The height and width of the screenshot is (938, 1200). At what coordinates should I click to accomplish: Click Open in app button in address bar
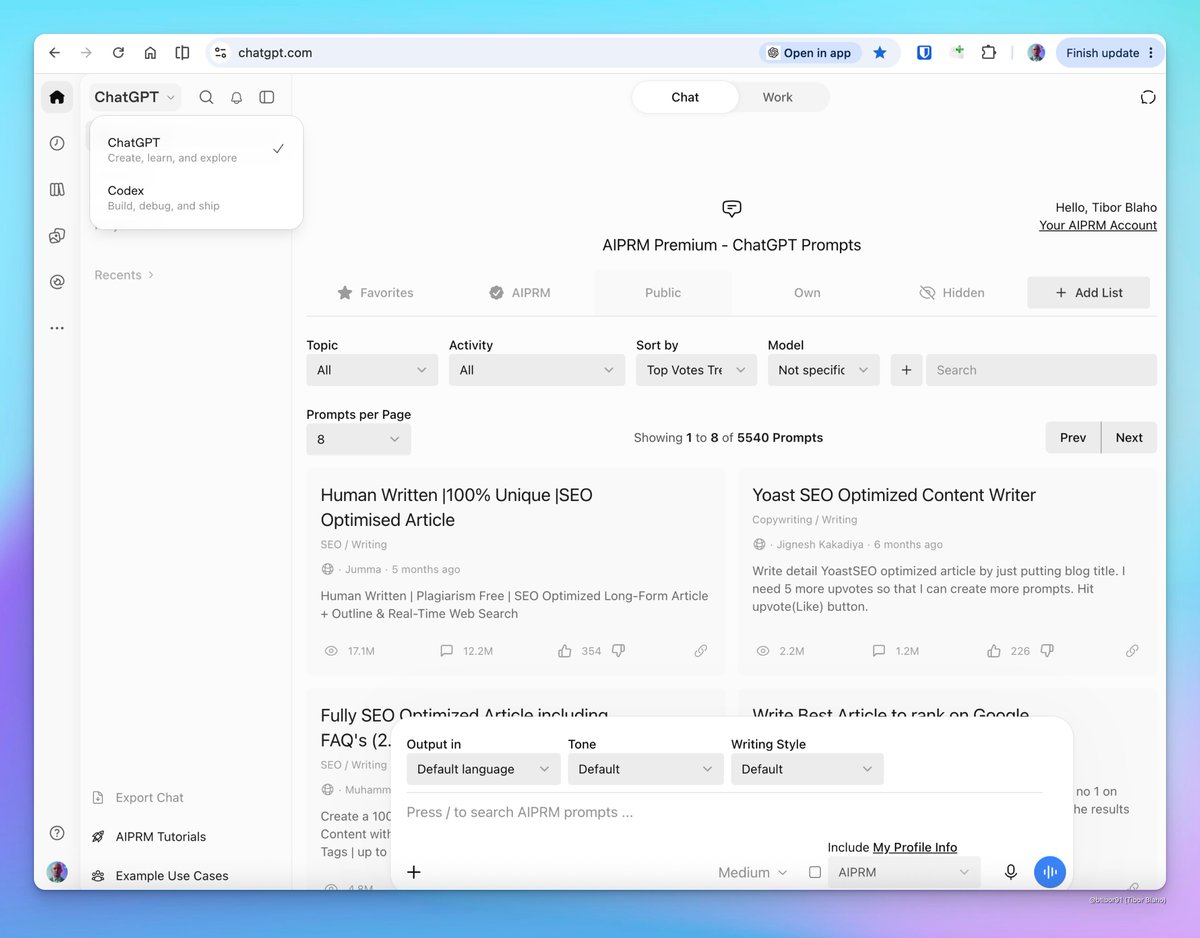click(x=809, y=53)
